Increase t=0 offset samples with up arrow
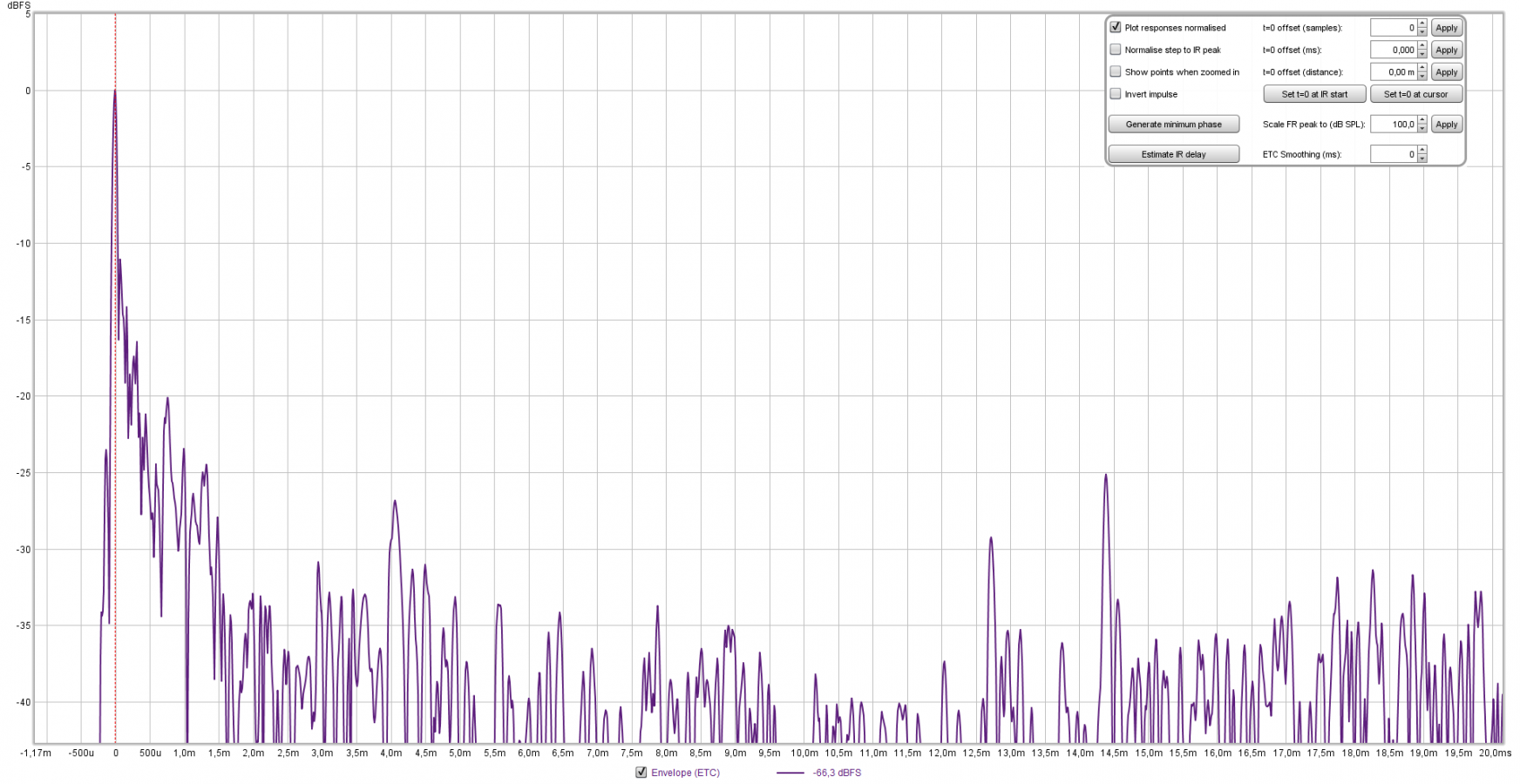The height and width of the screenshot is (784, 1520). tap(1422, 24)
